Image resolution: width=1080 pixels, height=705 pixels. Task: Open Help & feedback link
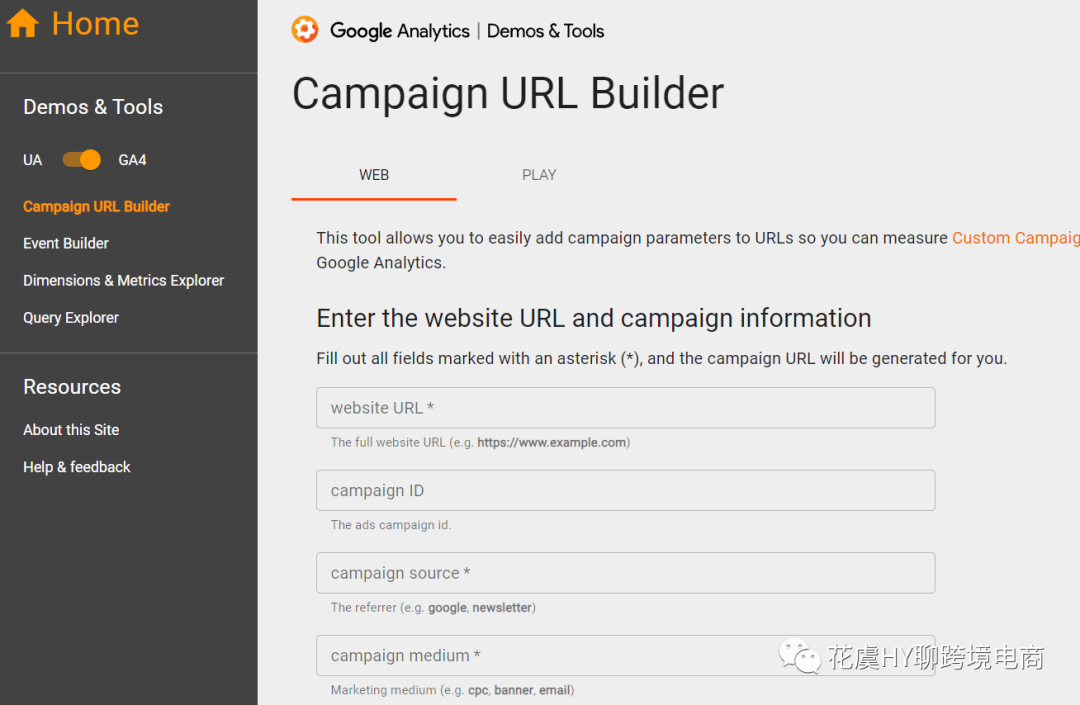click(x=77, y=467)
